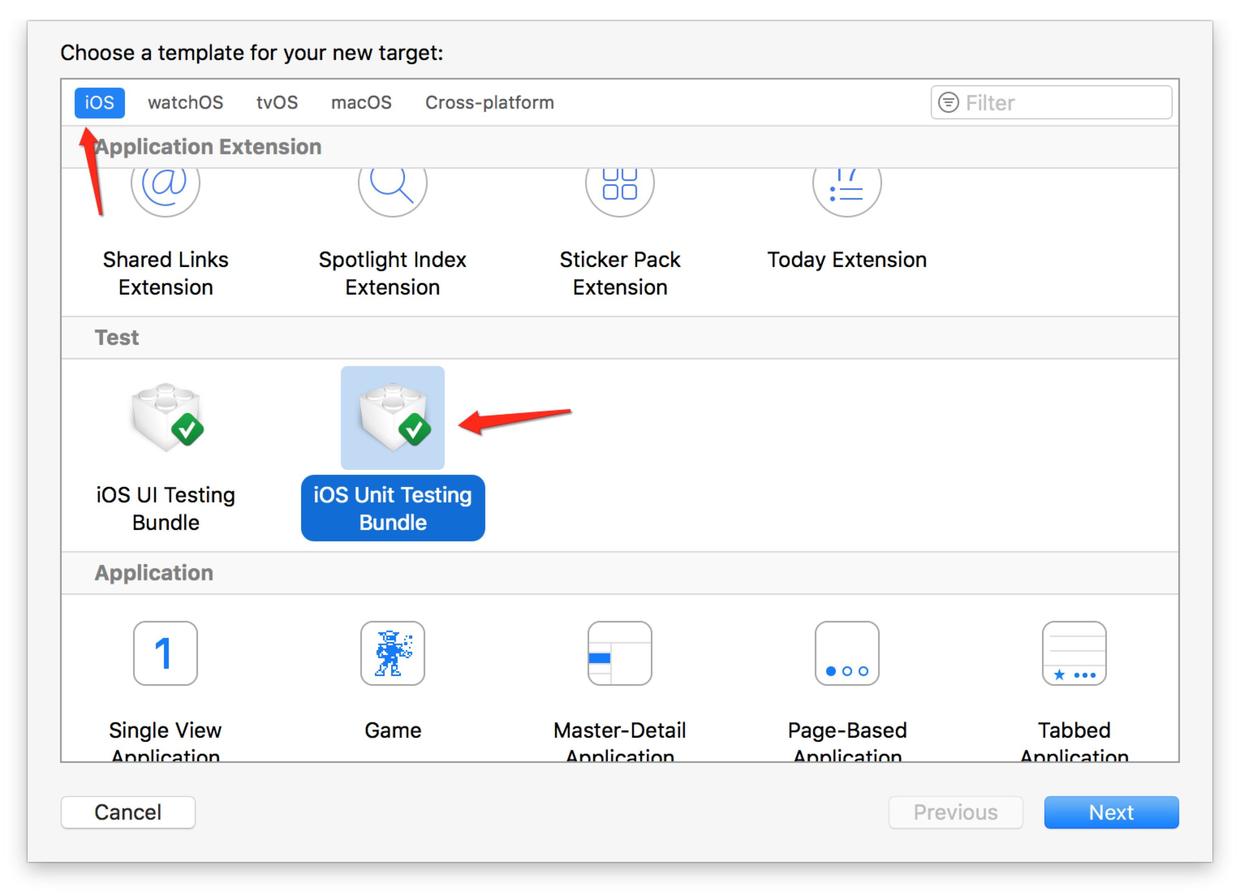
Task: Pick the Single View Application icon
Action: 165,653
